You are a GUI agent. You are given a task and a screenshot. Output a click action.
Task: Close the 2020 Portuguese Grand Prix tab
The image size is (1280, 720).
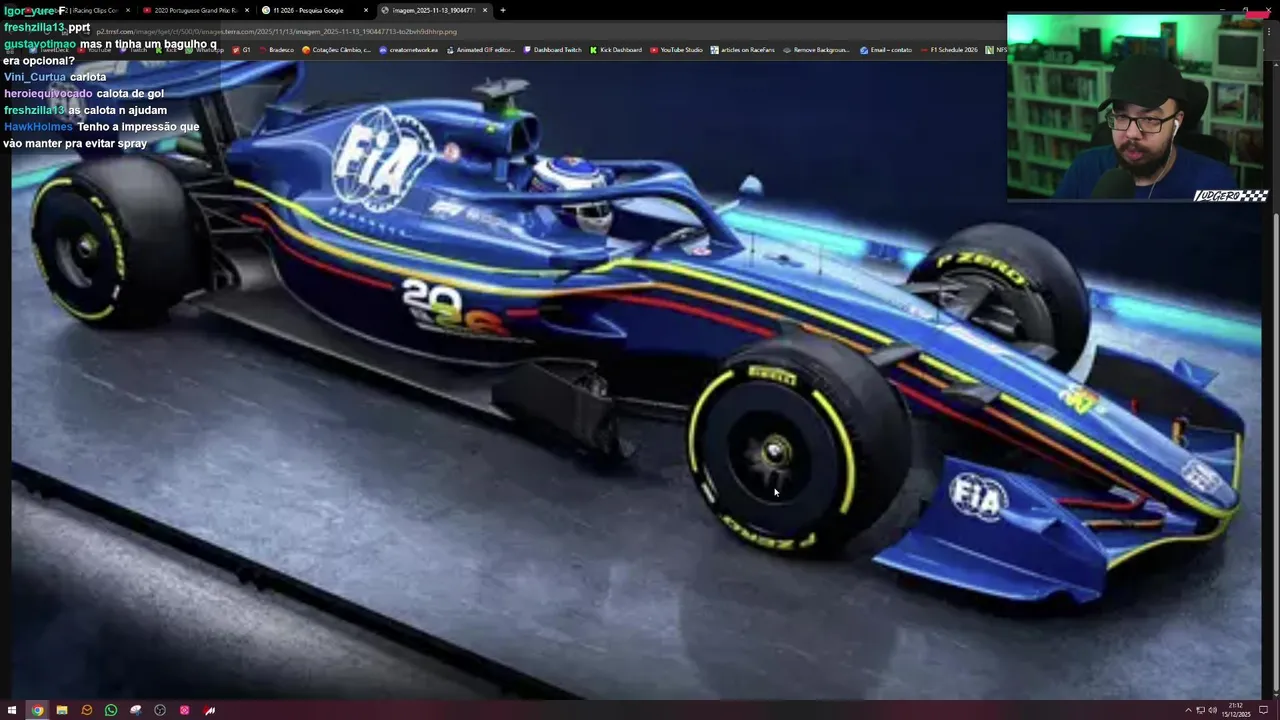pyautogui.click(x=247, y=10)
